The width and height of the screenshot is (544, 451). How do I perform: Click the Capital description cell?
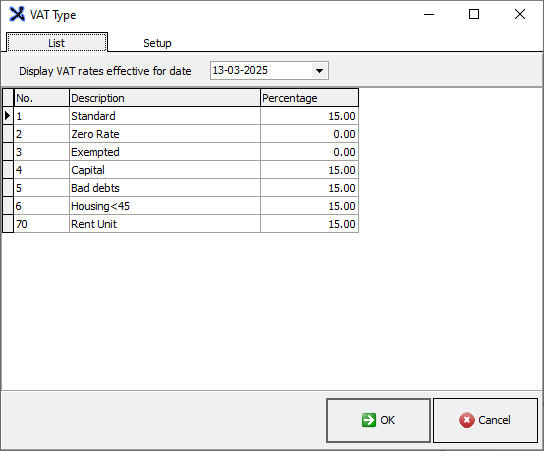(165, 170)
